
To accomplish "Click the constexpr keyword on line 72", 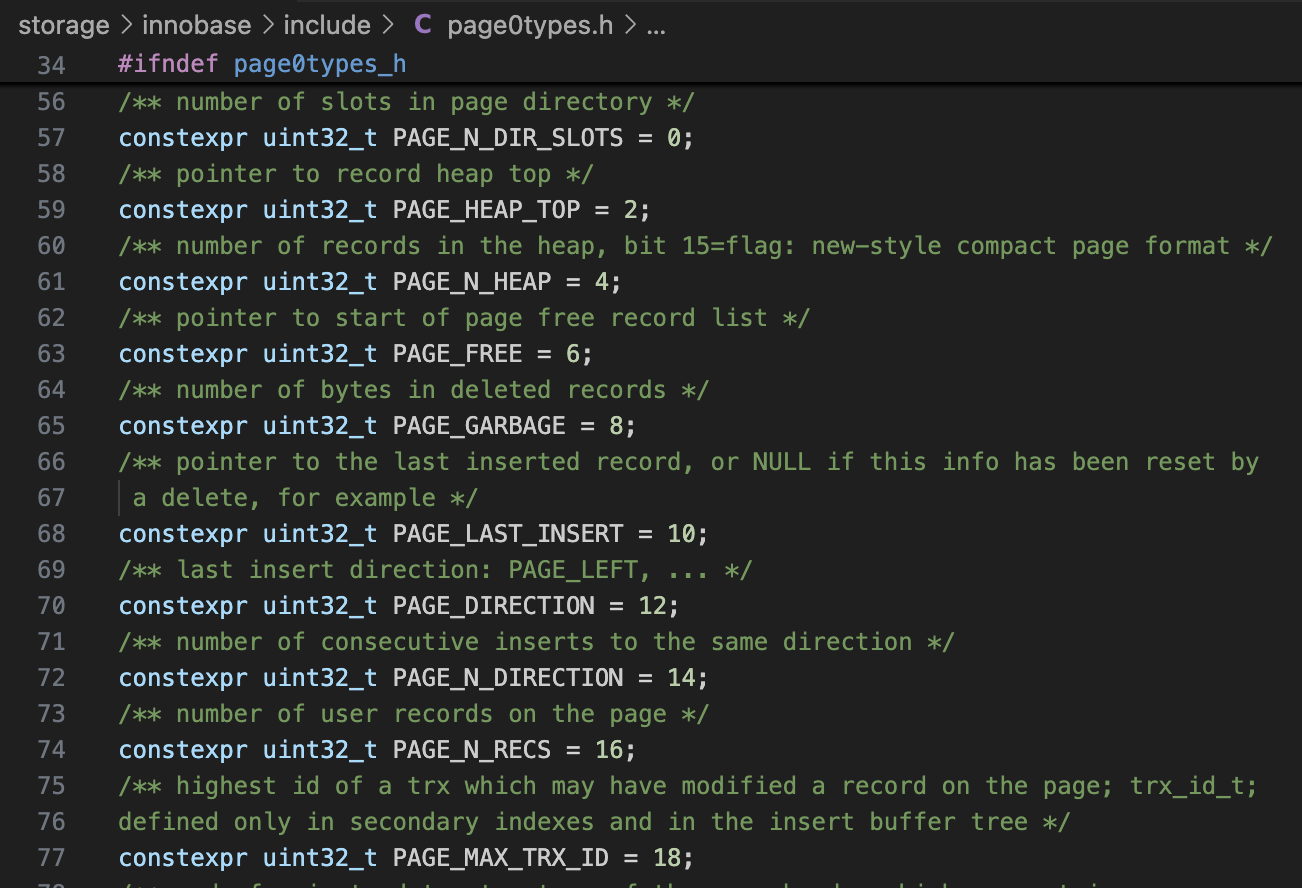I will 183,677.
